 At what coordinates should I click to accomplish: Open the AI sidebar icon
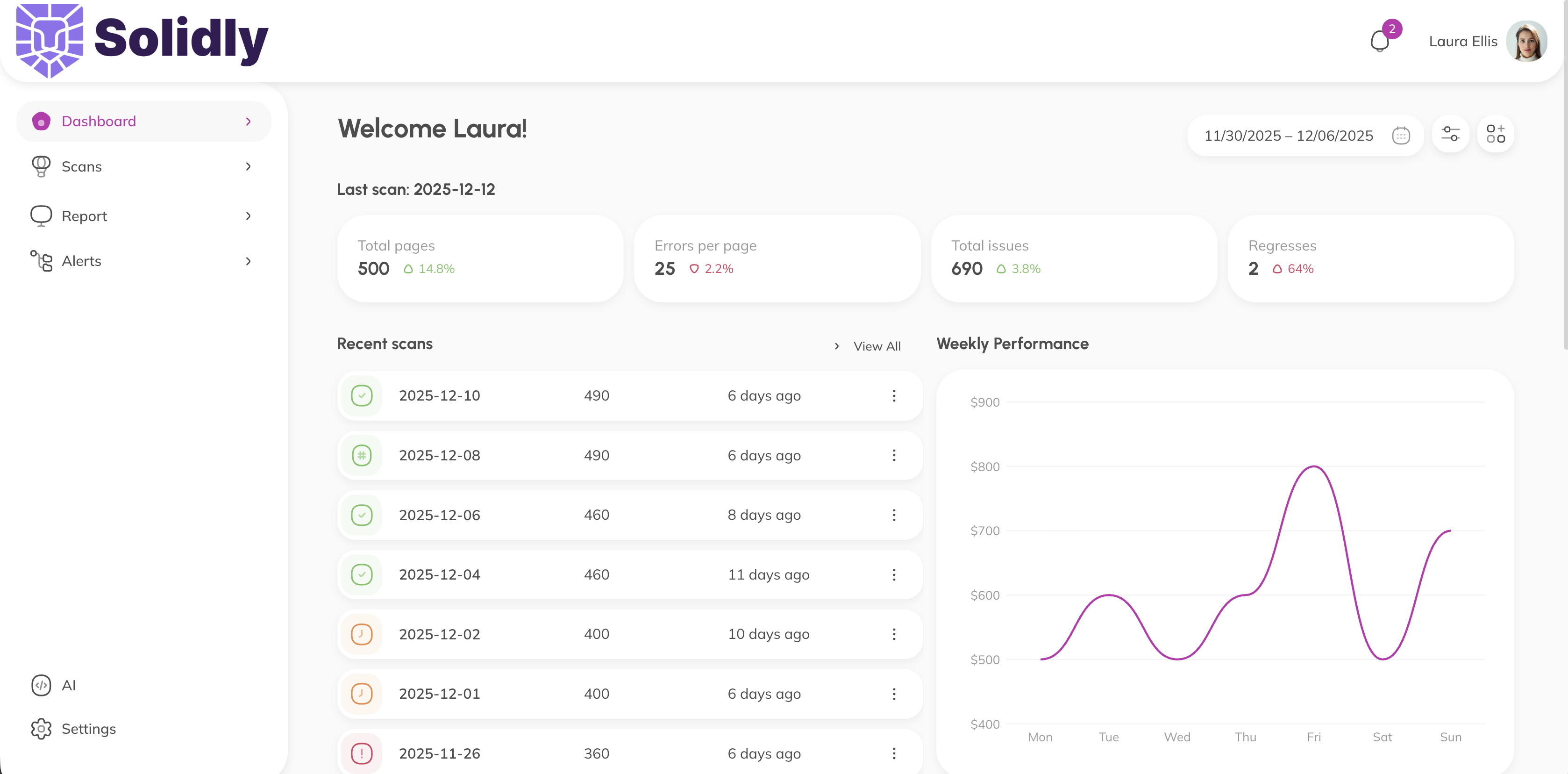coord(41,685)
